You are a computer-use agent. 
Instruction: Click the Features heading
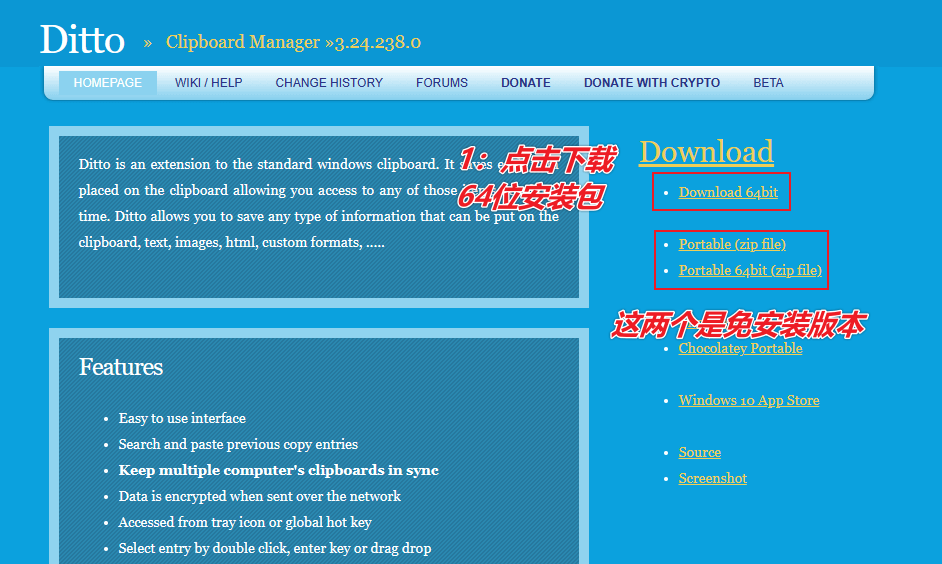pos(121,367)
